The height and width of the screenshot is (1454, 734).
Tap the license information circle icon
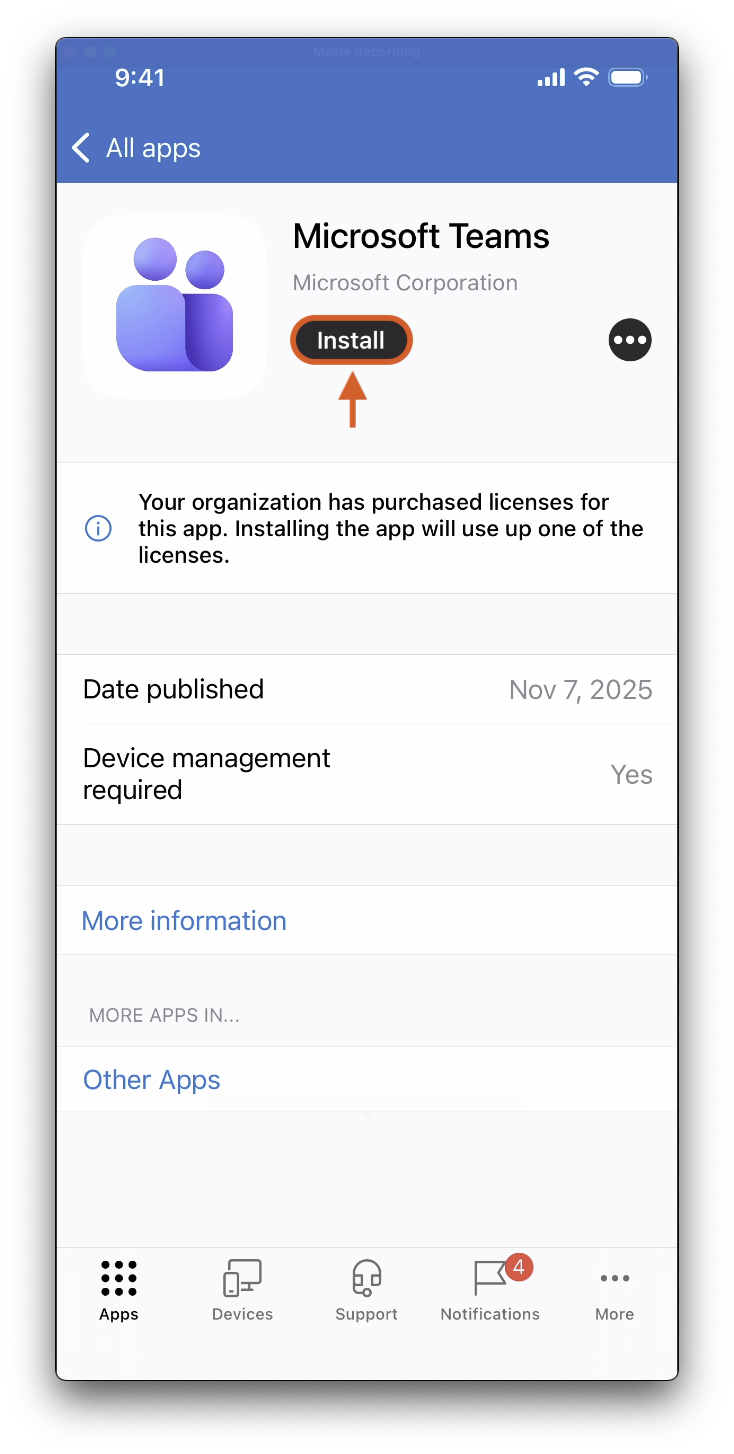98,528
